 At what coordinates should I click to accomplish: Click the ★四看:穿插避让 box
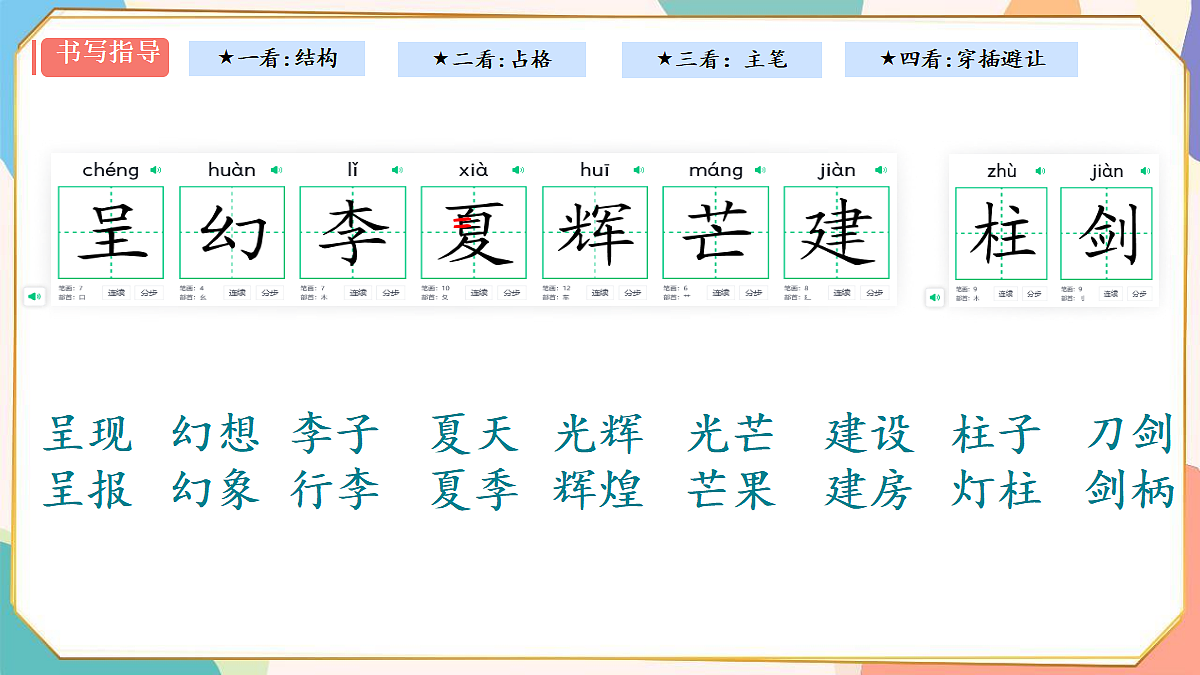click(x=961, y=59)
